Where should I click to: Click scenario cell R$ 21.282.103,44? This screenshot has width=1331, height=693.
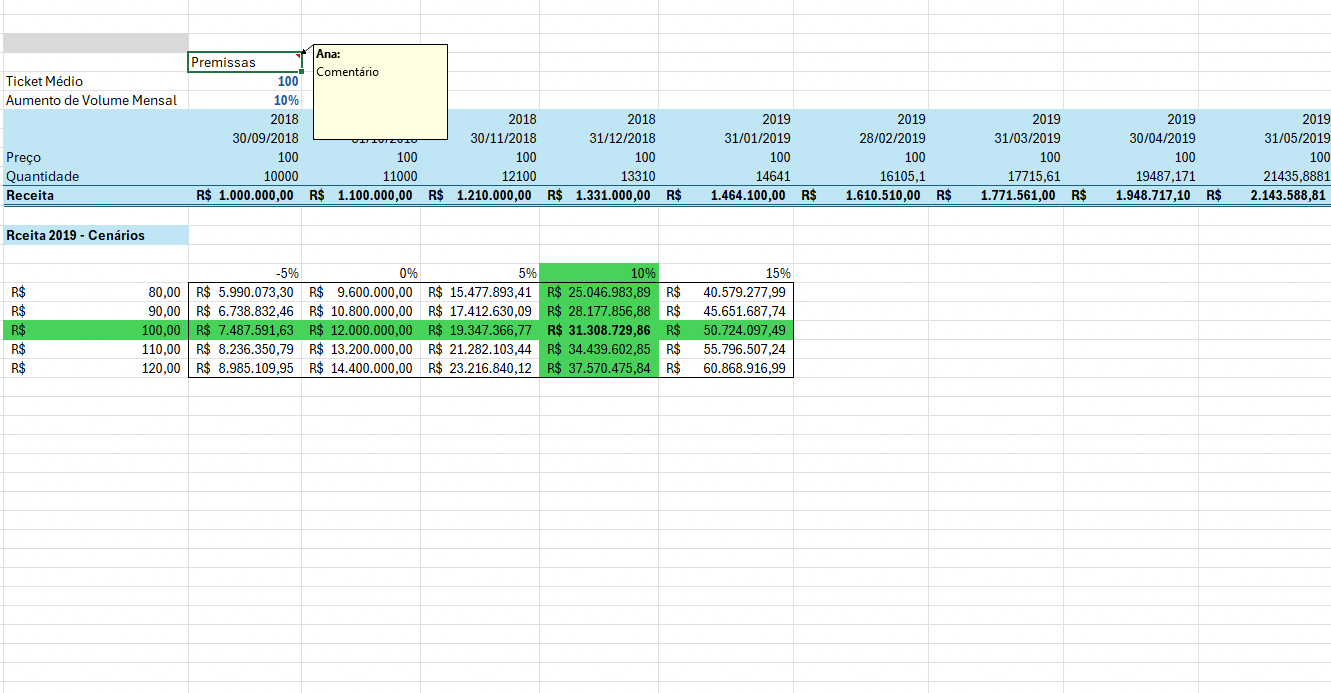click(480, 349)
